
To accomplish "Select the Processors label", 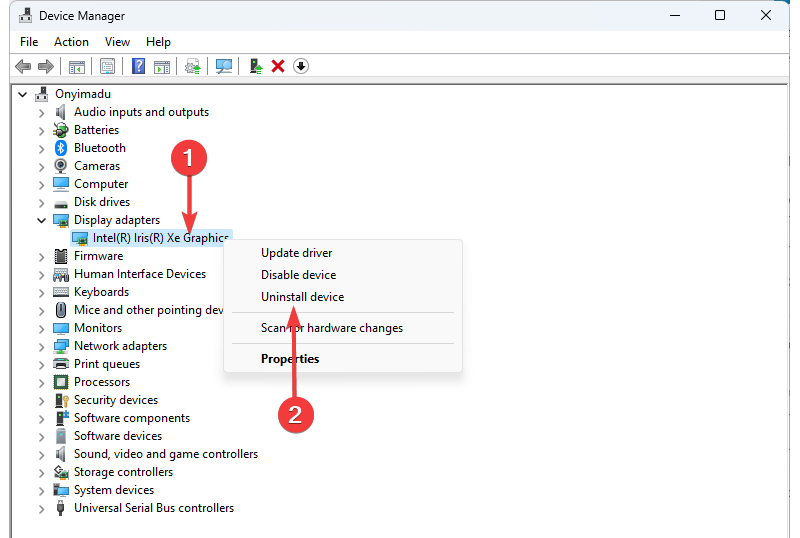I will (x=102, y=382).
